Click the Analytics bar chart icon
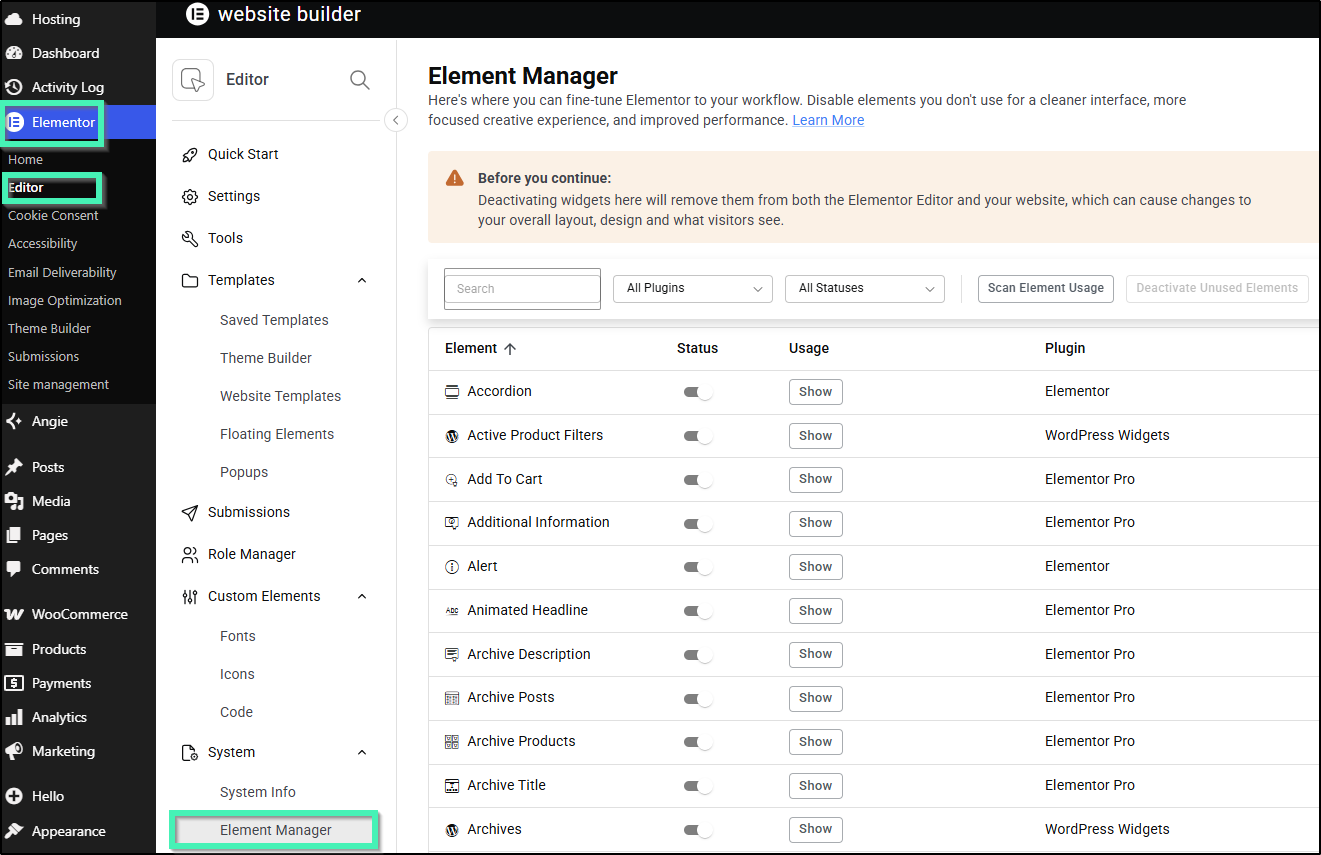Image resolution: width=1321 pixels, height=855 pixels. coord(14,717)
